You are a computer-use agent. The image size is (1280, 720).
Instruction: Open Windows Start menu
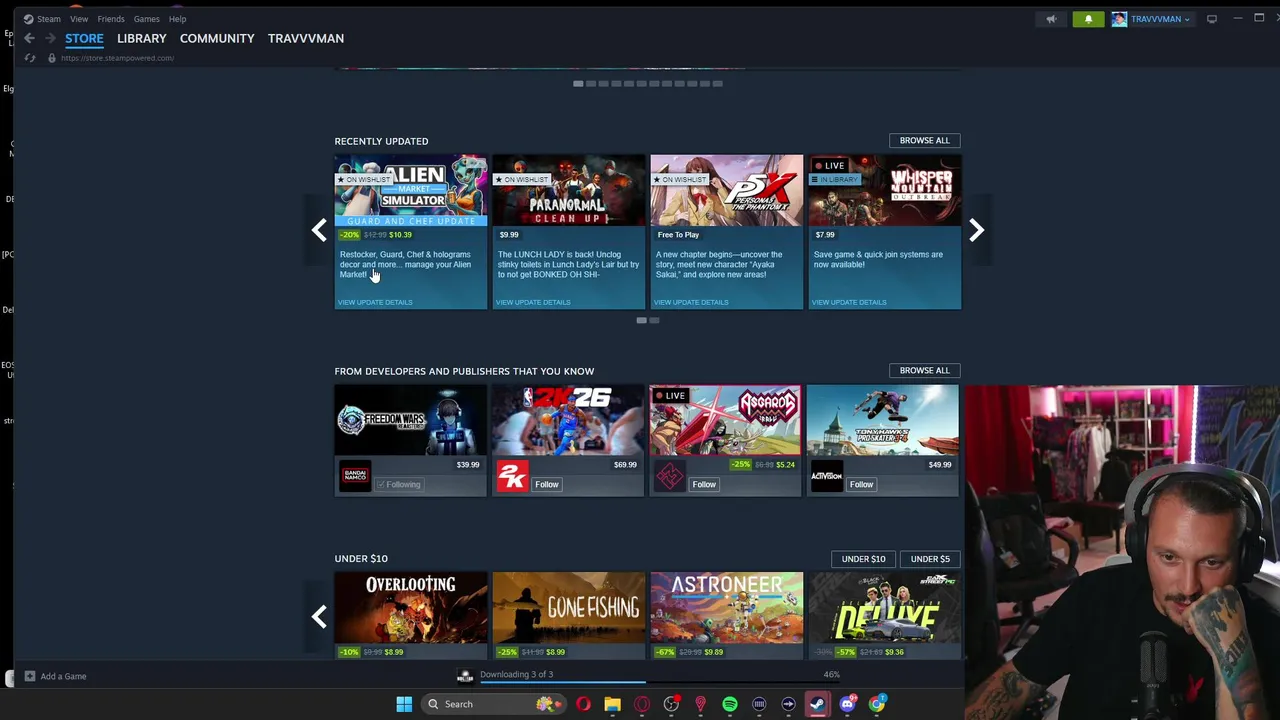click(x=404, y=704)
